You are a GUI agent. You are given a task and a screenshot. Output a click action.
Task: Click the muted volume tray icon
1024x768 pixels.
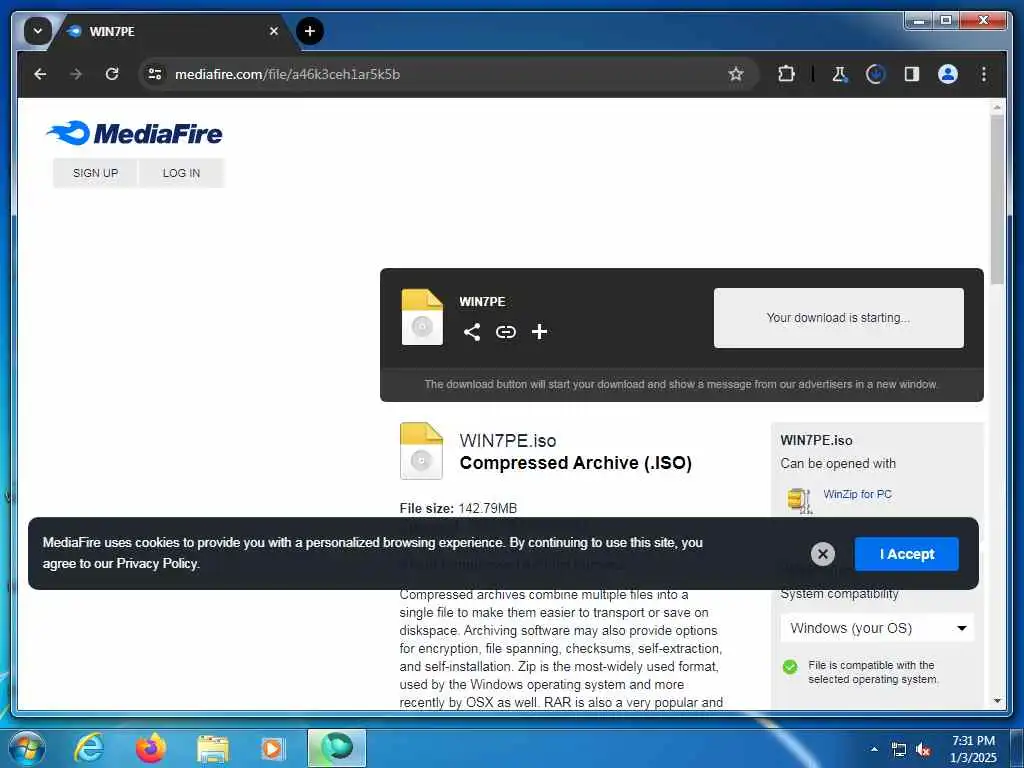923,750
